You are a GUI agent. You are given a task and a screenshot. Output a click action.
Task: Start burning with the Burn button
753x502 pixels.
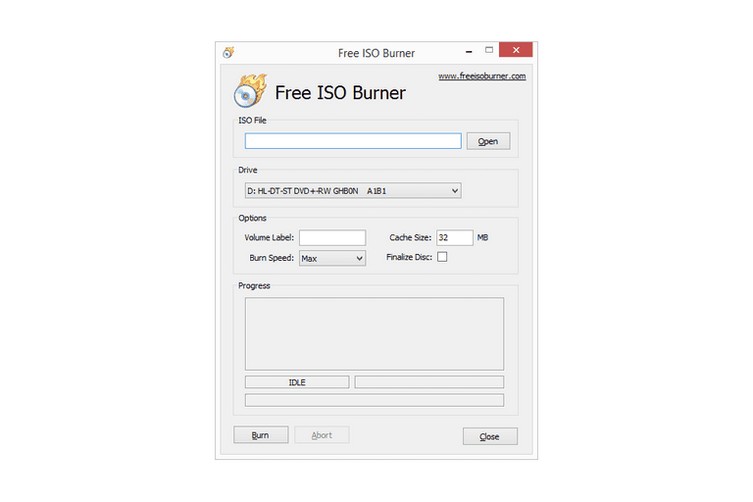point(261,435)
